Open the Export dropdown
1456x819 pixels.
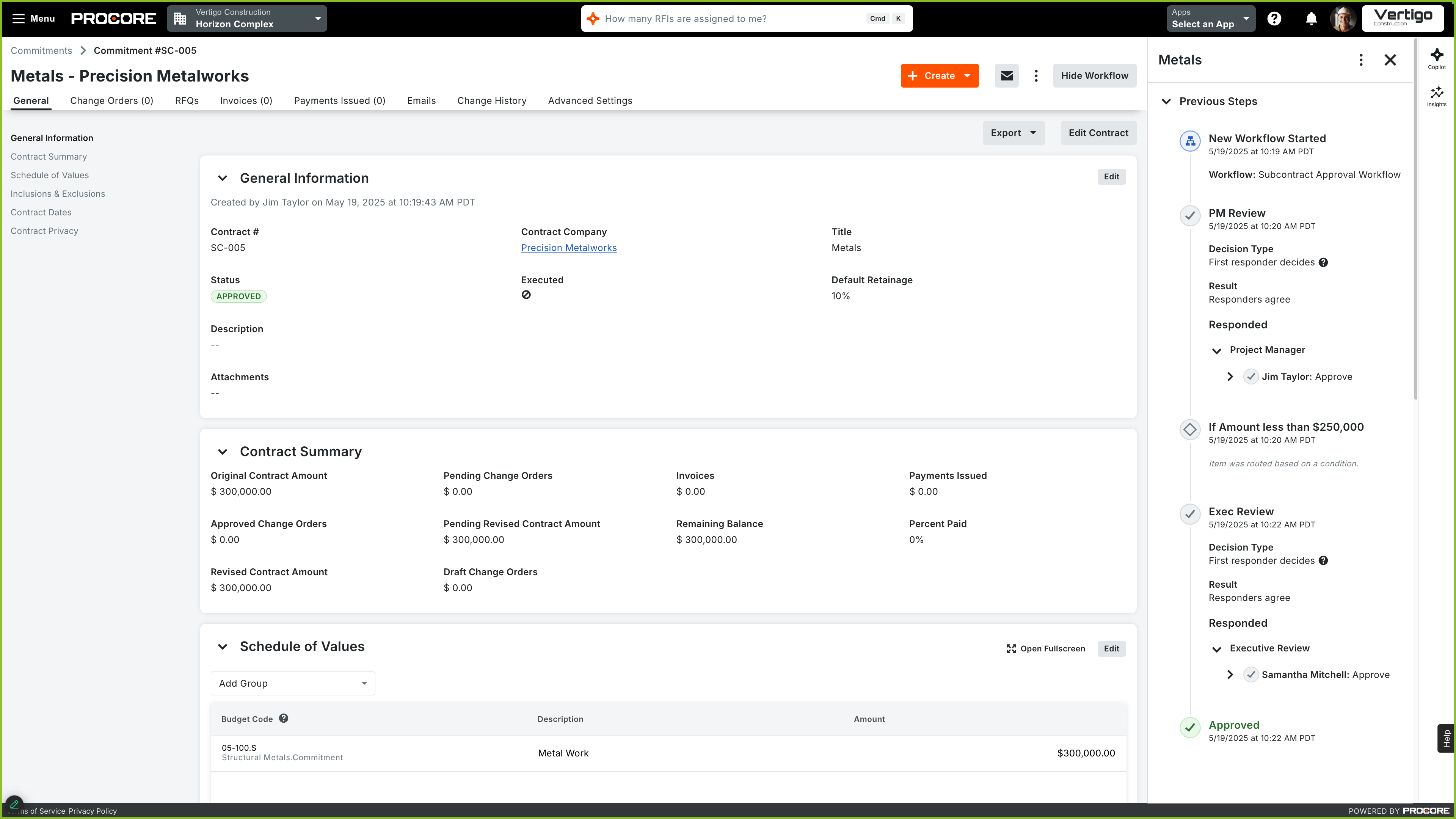coord(1013,132)
